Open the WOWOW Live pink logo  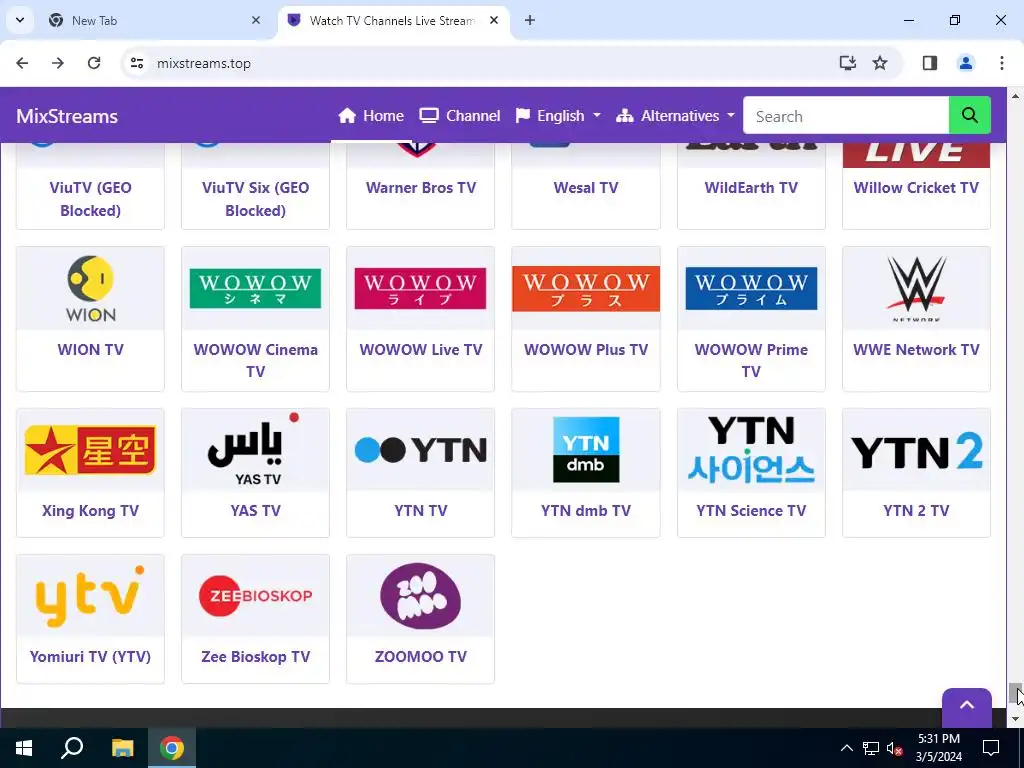coord(421,288)
